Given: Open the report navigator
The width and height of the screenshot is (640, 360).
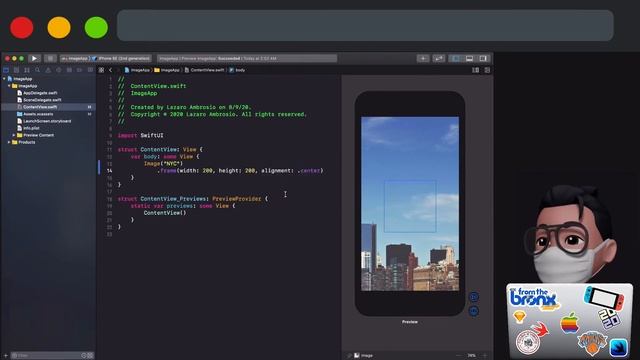Looking at the screenshot, I should (90, 70).
